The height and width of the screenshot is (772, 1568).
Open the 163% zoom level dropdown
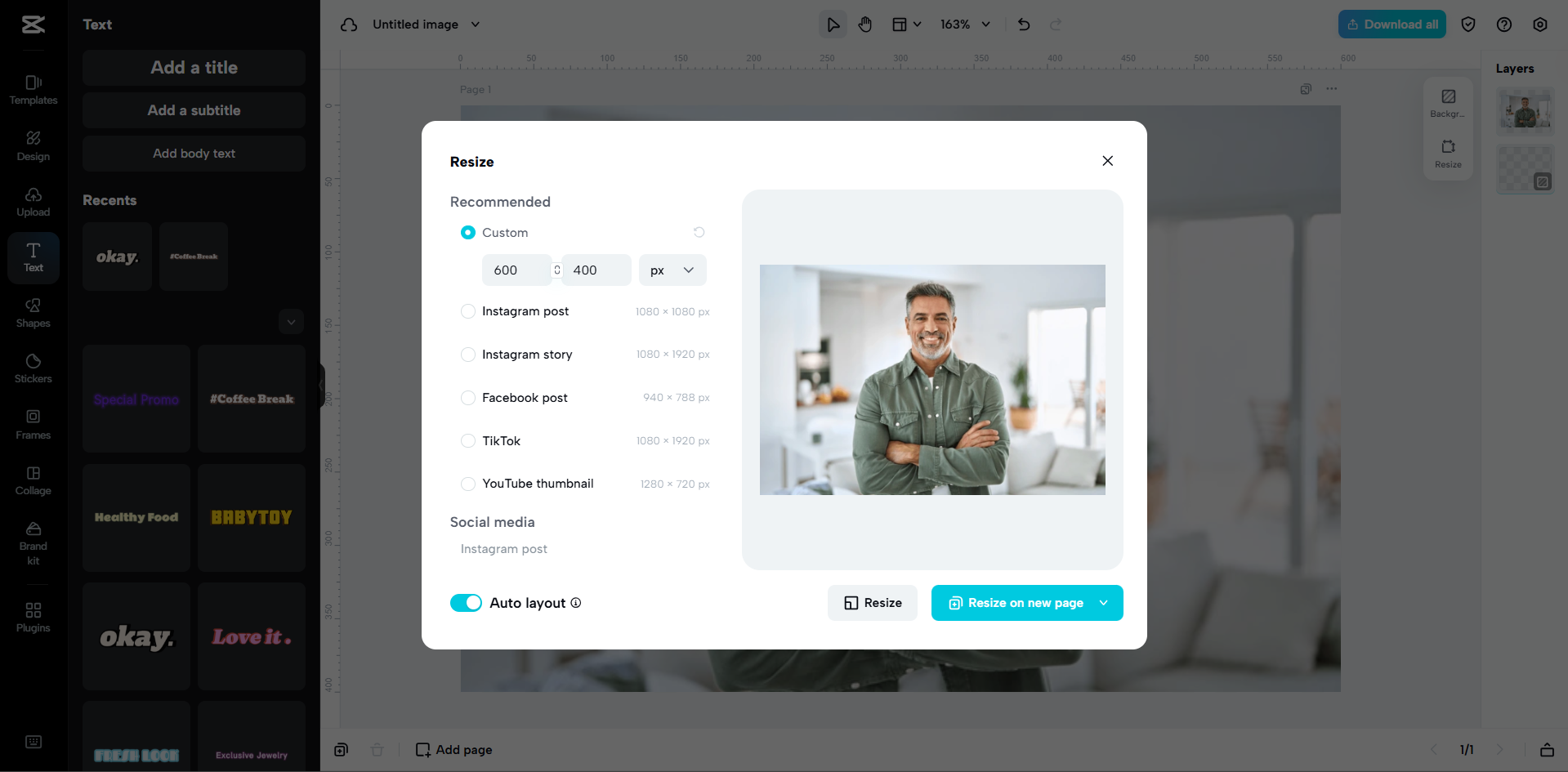[964, 25]
